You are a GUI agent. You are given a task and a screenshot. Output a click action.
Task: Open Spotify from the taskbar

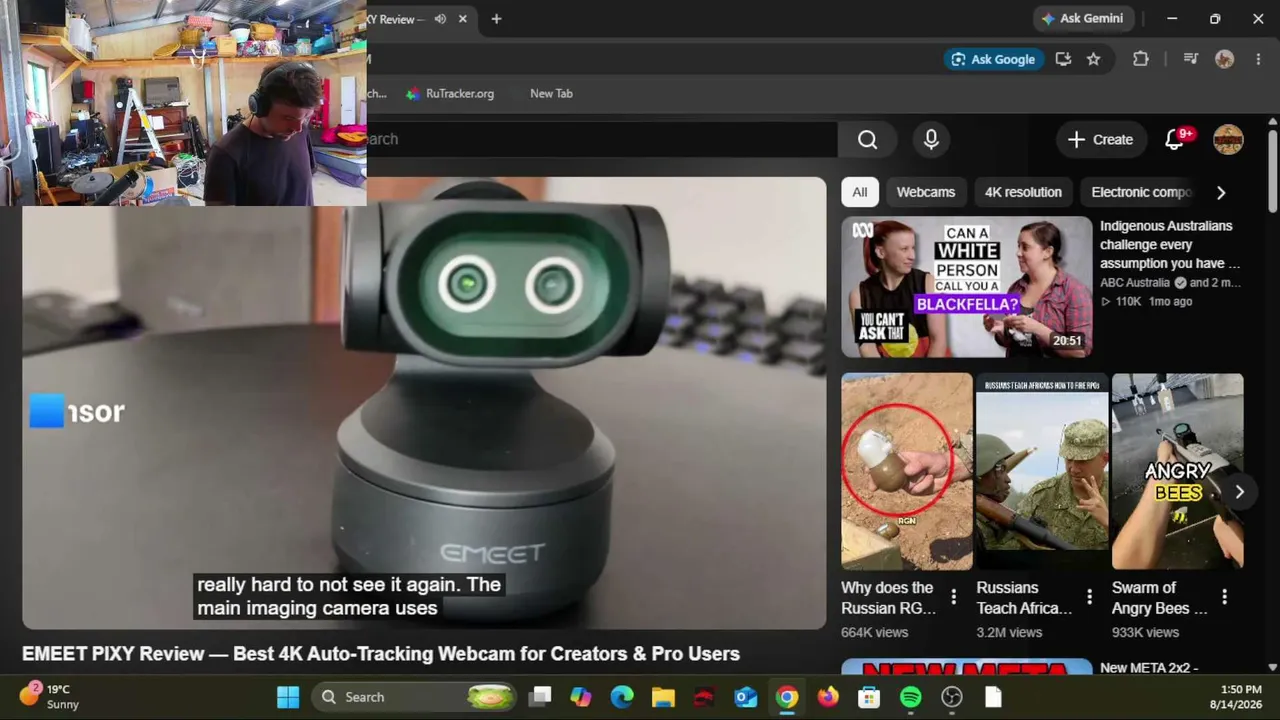pos(911,697)
